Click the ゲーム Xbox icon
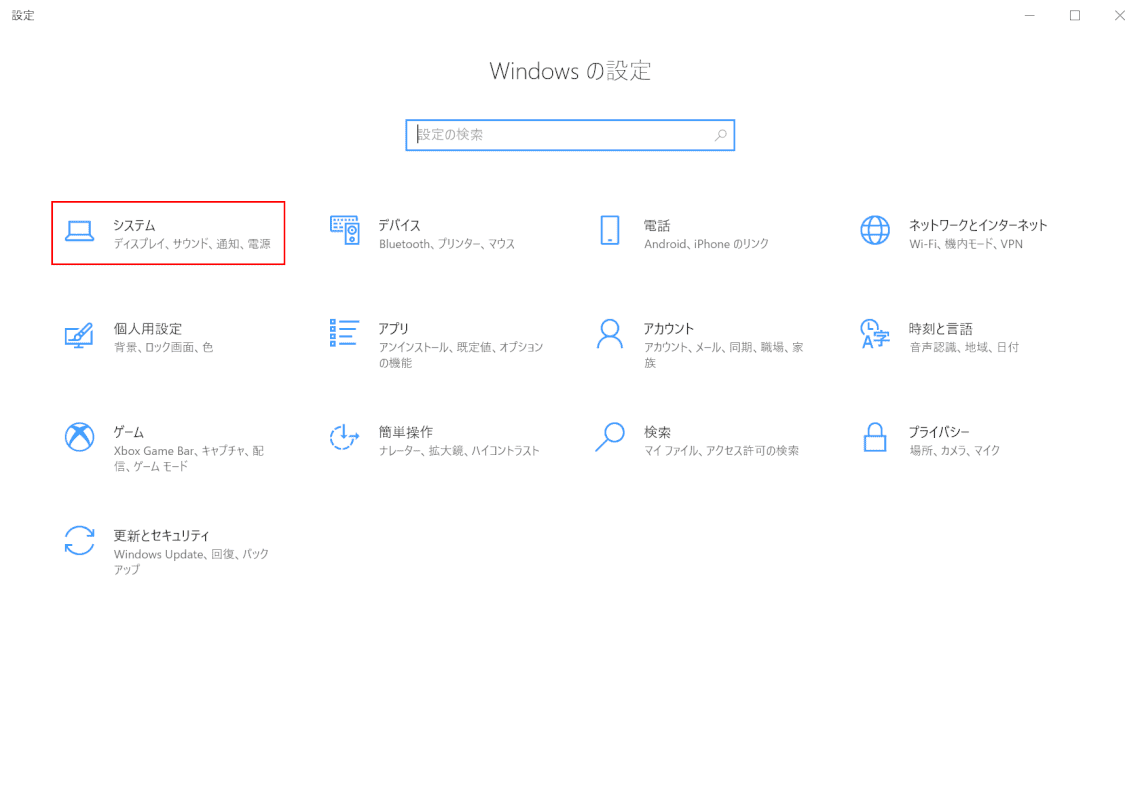 (x=79, y=437)
